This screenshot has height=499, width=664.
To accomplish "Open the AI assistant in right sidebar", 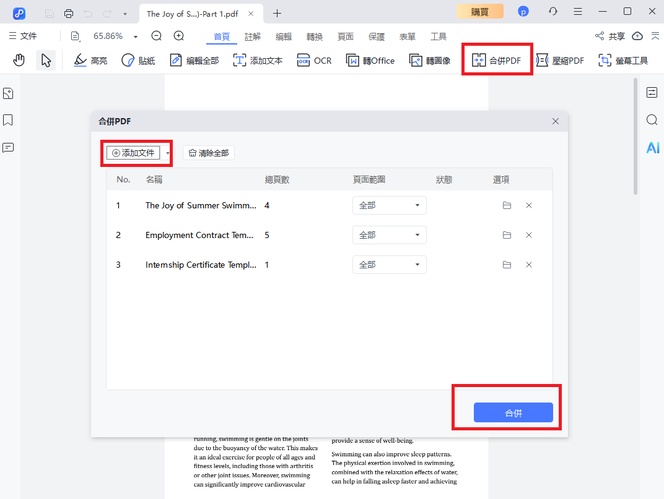I will (652, 147).
